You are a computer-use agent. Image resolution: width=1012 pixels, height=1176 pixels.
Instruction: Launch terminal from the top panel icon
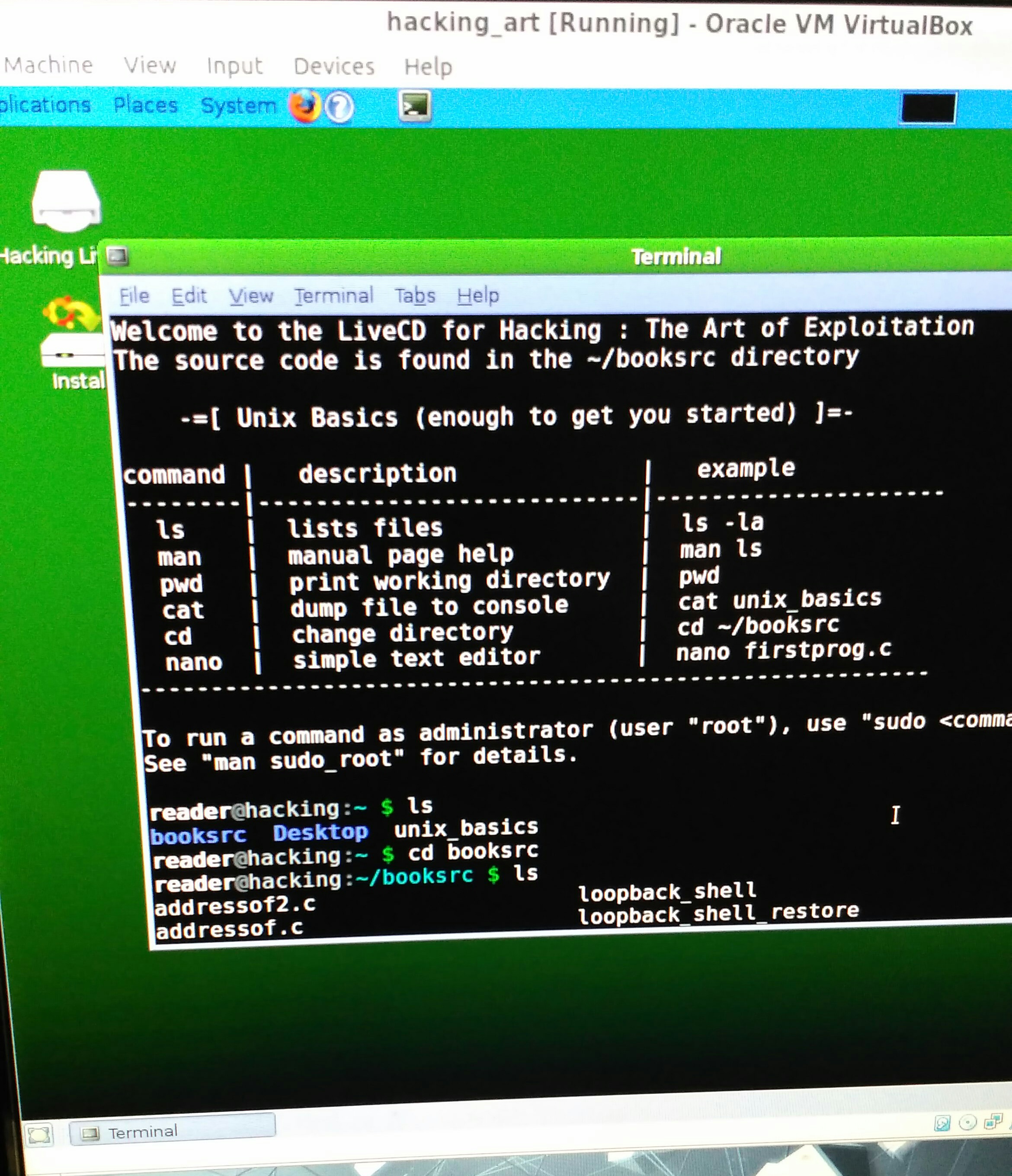tap(415, 106)
